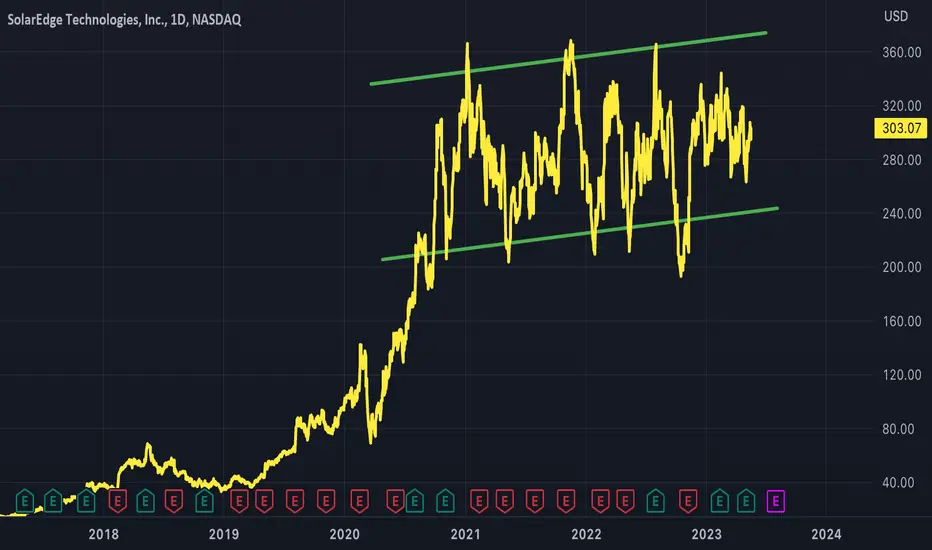
Task: Click red E marker just after 2019 label
Action: 239,501
